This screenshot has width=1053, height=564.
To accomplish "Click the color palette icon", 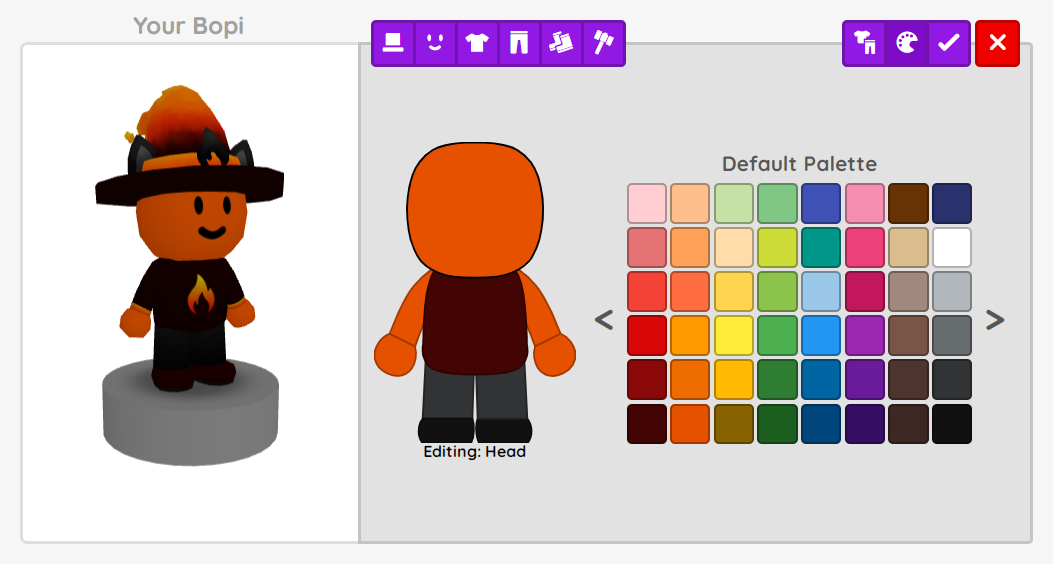I will [906, 44].
